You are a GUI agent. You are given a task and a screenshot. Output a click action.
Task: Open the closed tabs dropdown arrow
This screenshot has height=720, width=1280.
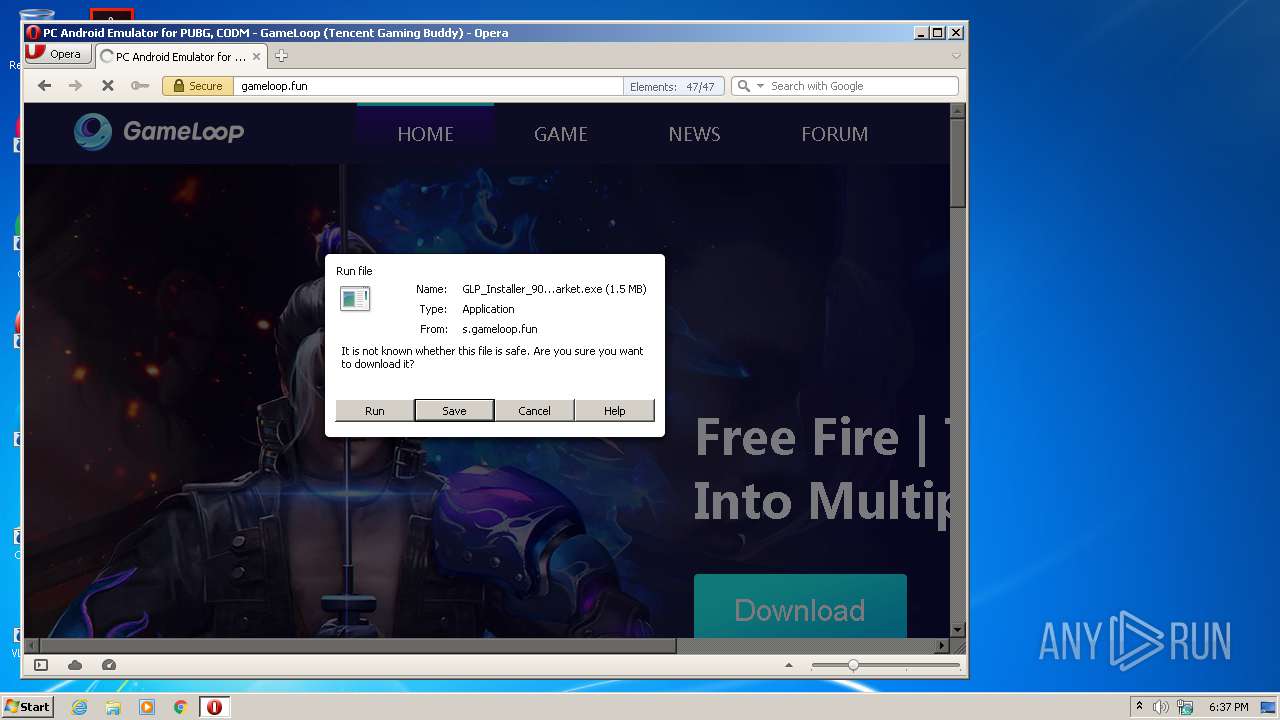point(956,56)
